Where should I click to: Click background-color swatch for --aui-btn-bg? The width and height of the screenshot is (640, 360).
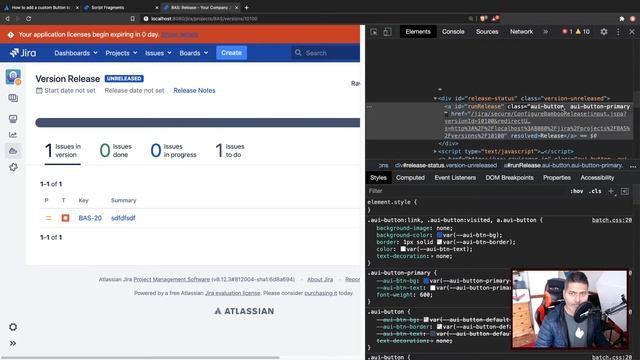[x=440, y=235]
